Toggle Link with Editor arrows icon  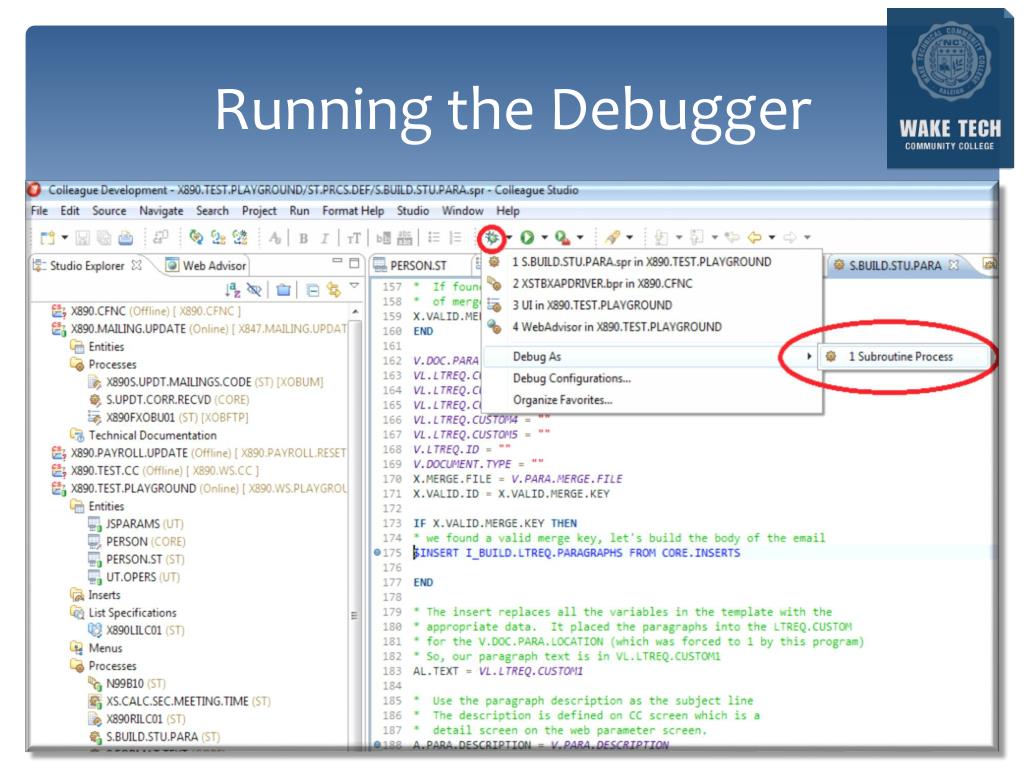pyautogui.click(x=334, y=289)
